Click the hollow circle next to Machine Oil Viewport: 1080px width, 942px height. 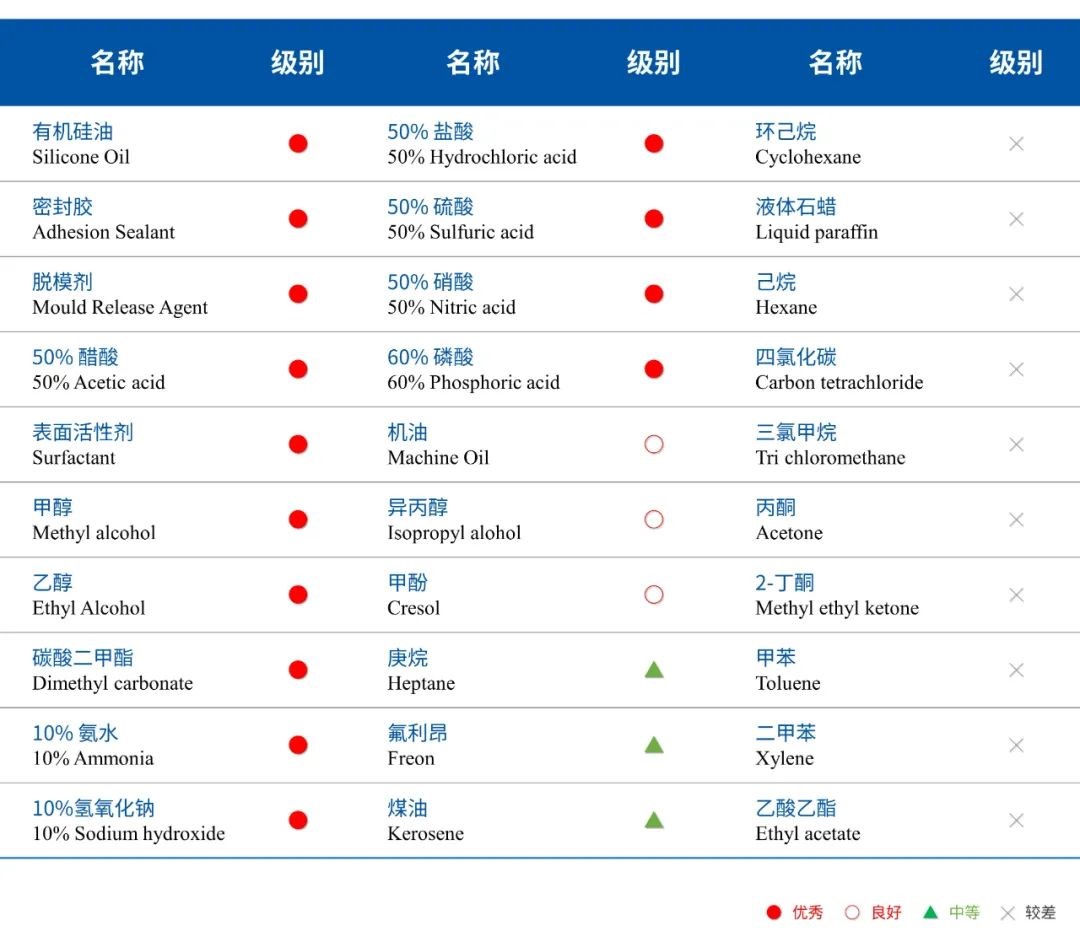(x=654, y=445)
